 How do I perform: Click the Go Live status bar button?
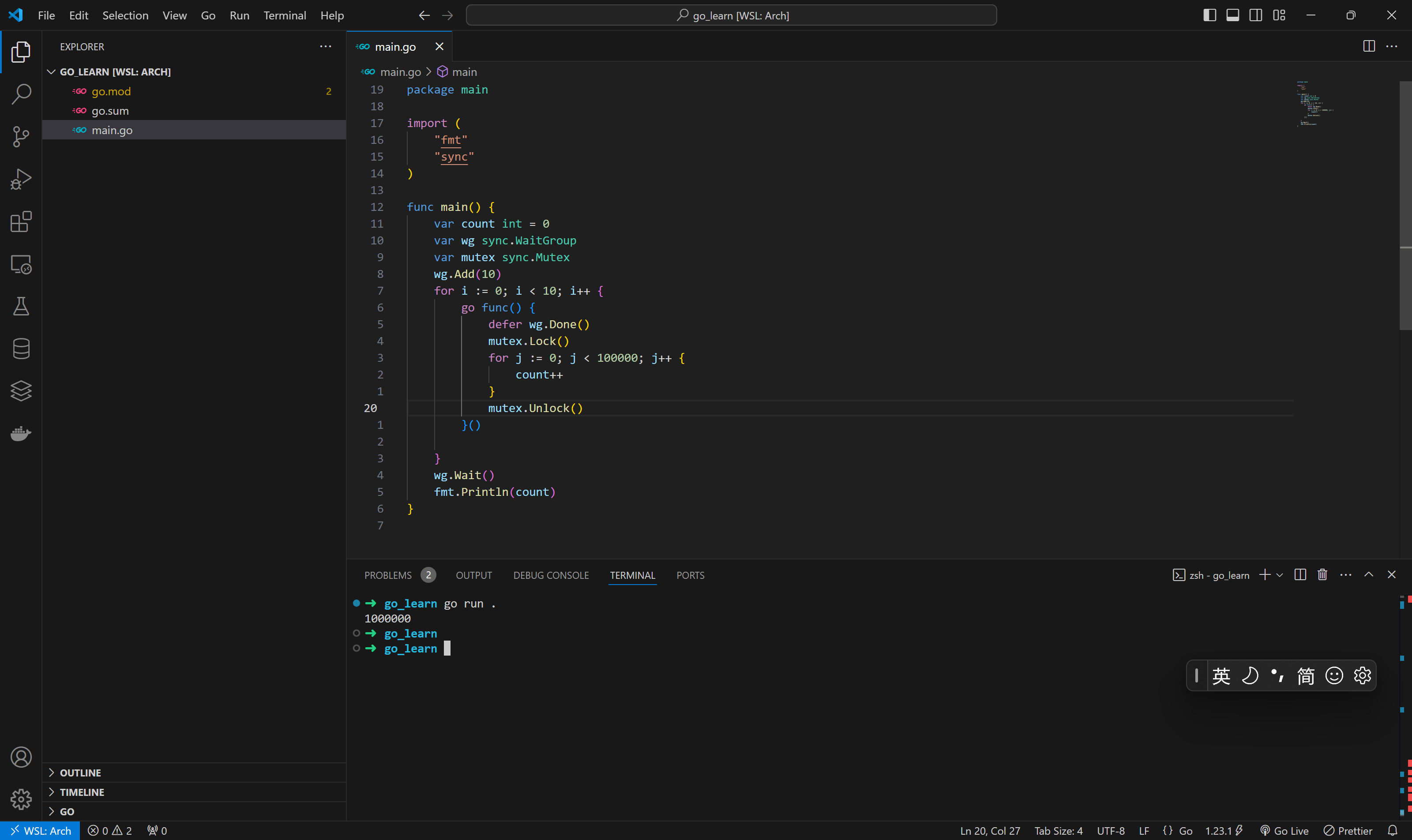(1284, 830)
